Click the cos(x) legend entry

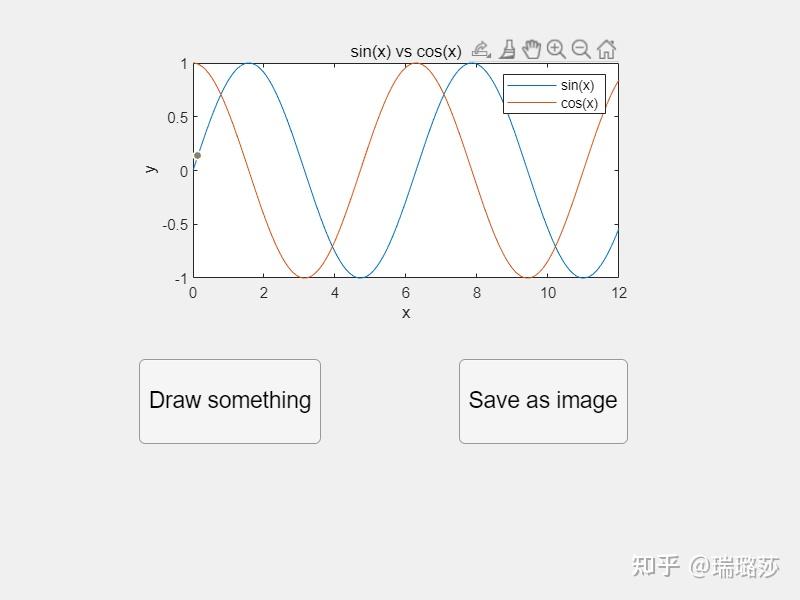click(x=579, y=103)
